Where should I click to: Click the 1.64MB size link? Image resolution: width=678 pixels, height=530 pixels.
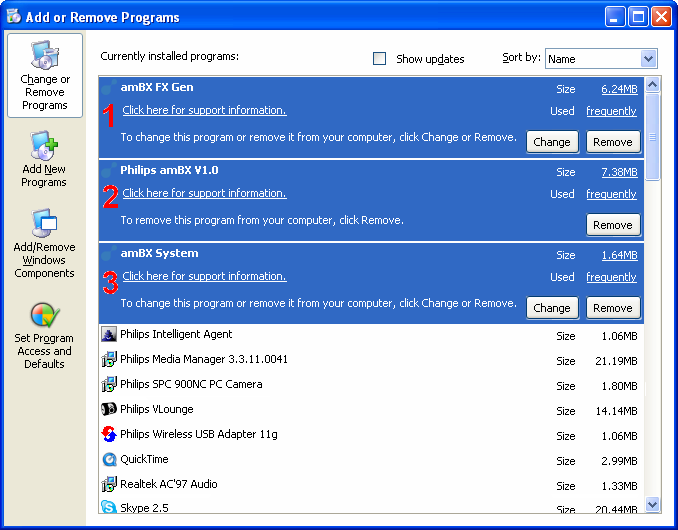pyautogui.click(x=619, y=255)
